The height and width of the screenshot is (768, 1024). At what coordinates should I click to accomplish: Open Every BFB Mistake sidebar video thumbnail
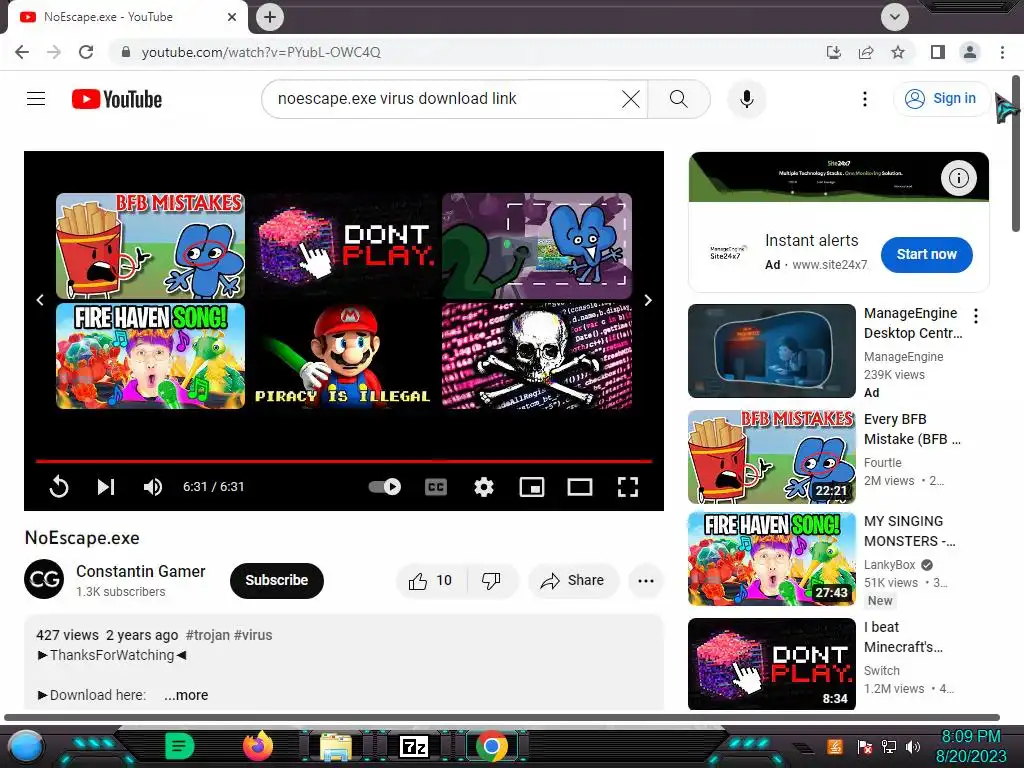click(x=771, y=457)
